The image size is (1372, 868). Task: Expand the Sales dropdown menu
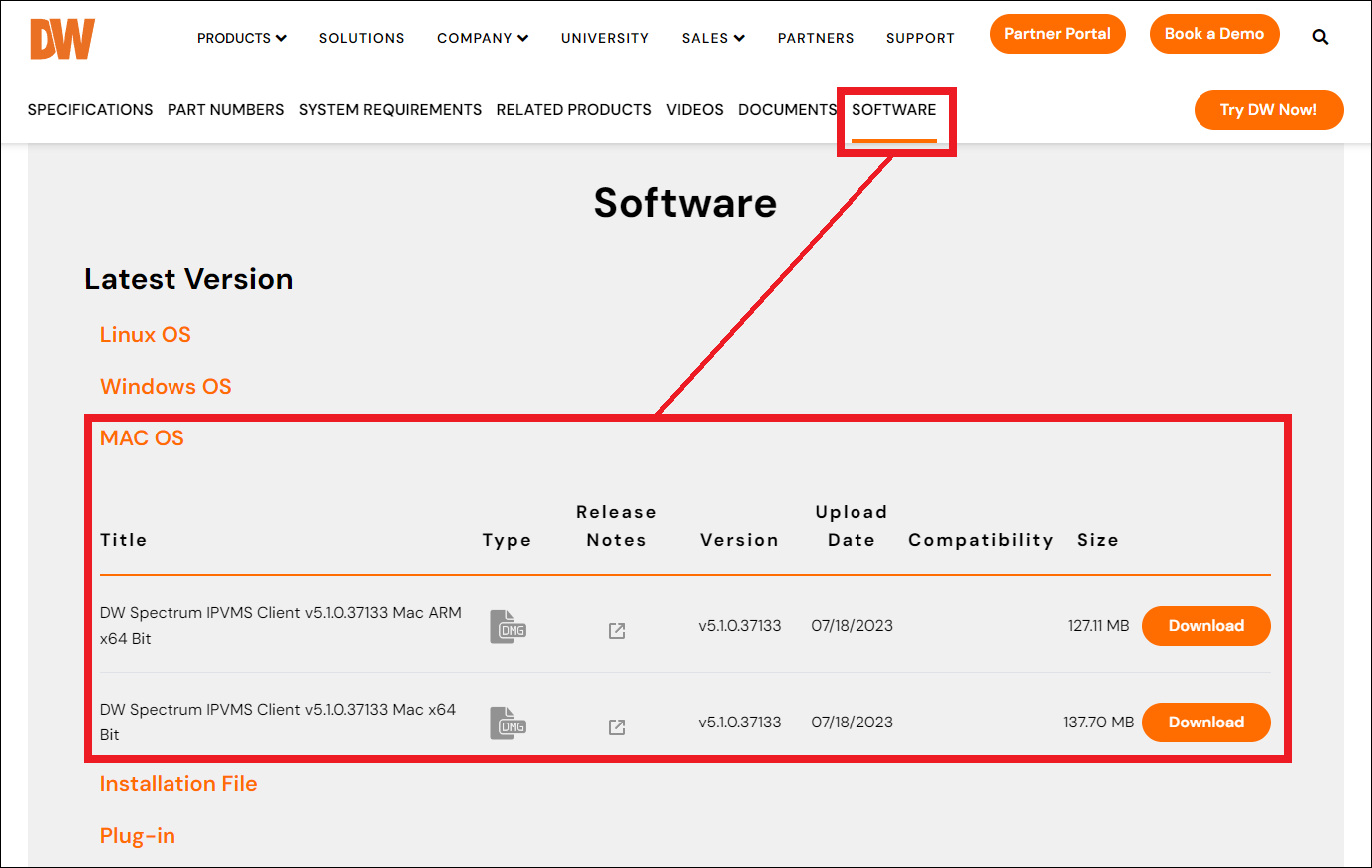point(713,38)
